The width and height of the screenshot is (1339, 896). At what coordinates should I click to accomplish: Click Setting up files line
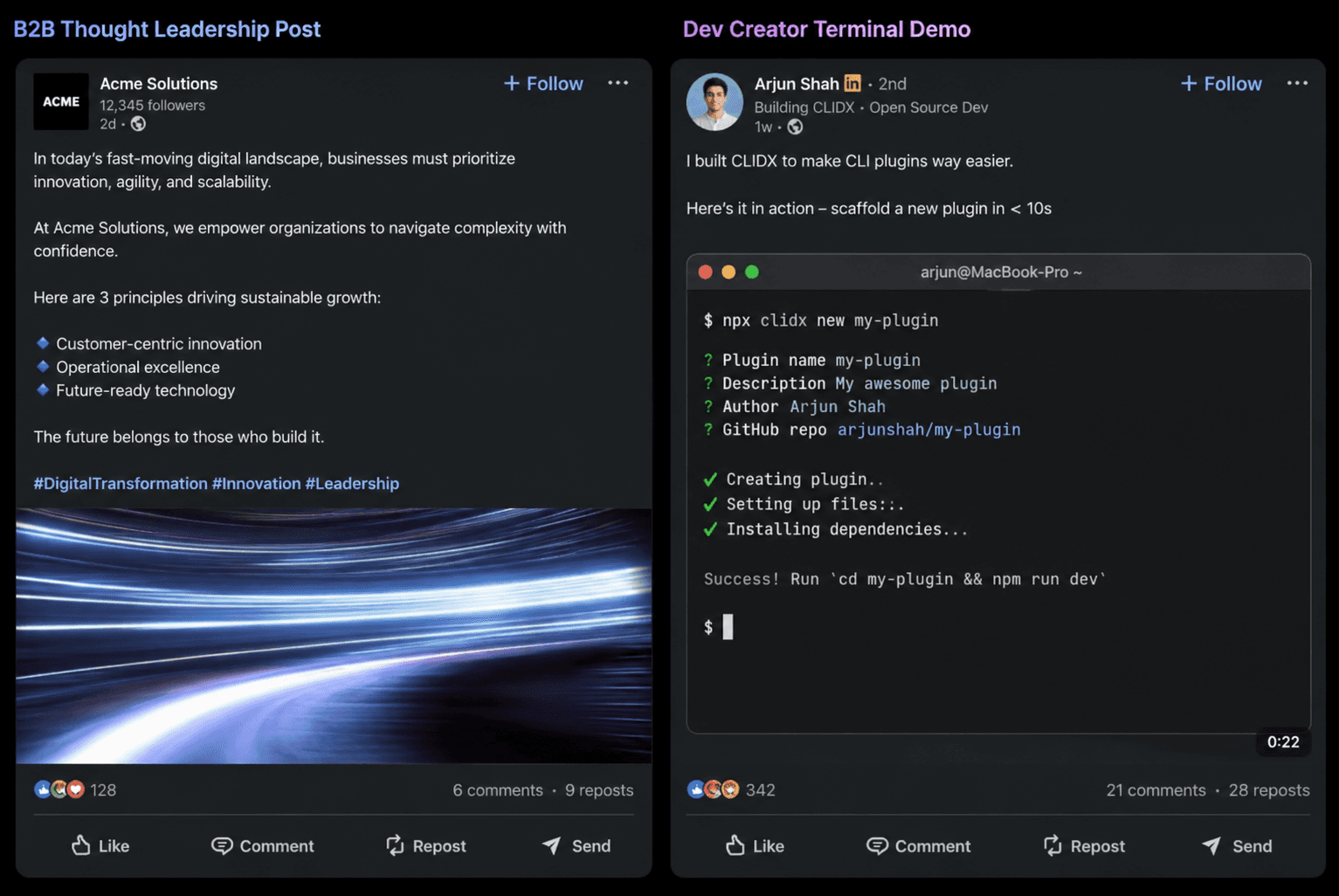click(804, 504)
